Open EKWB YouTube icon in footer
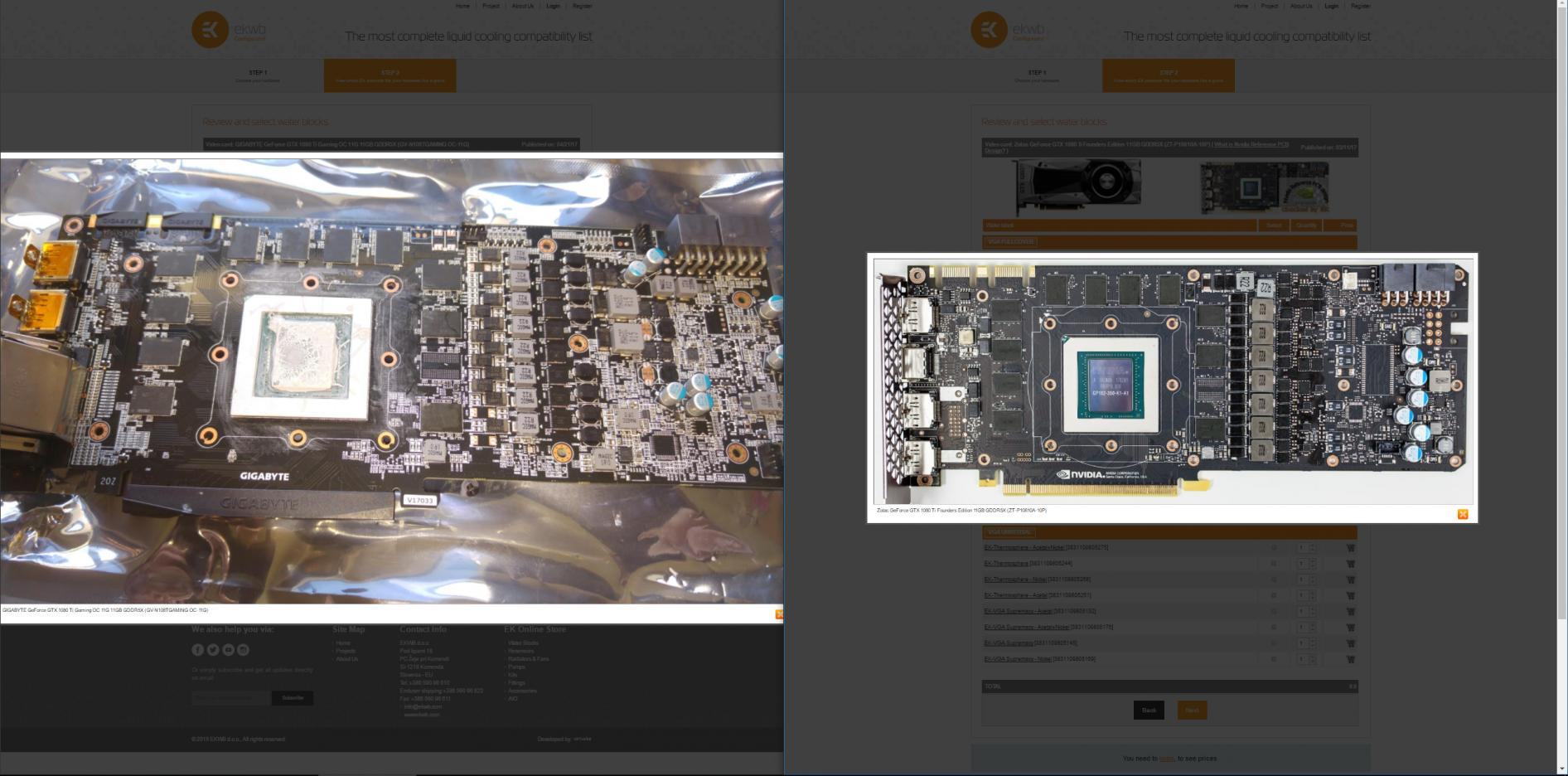1568x776 pixels. tap(228, 650)
